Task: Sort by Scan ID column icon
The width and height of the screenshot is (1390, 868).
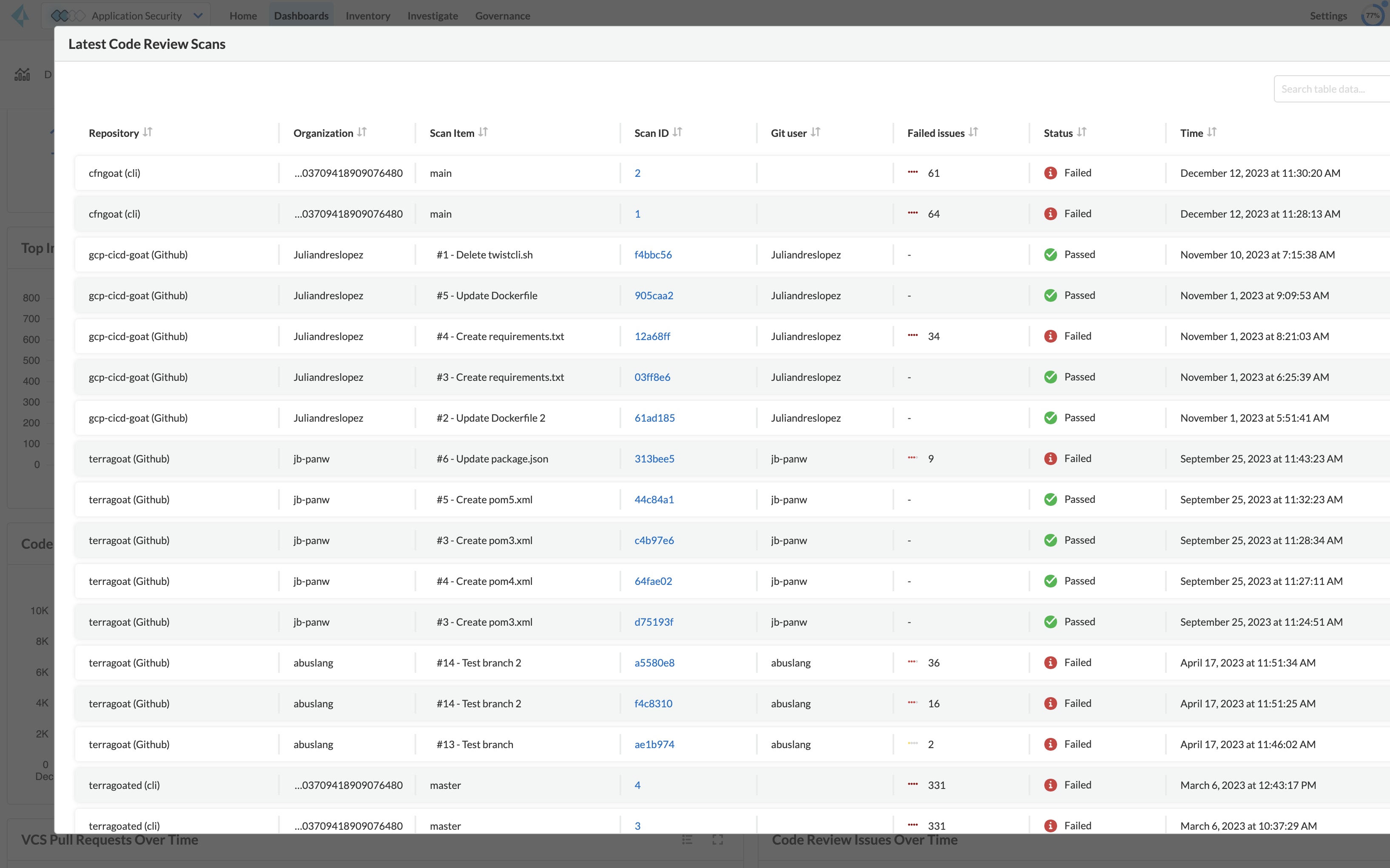Action: [x=677, y=132]
